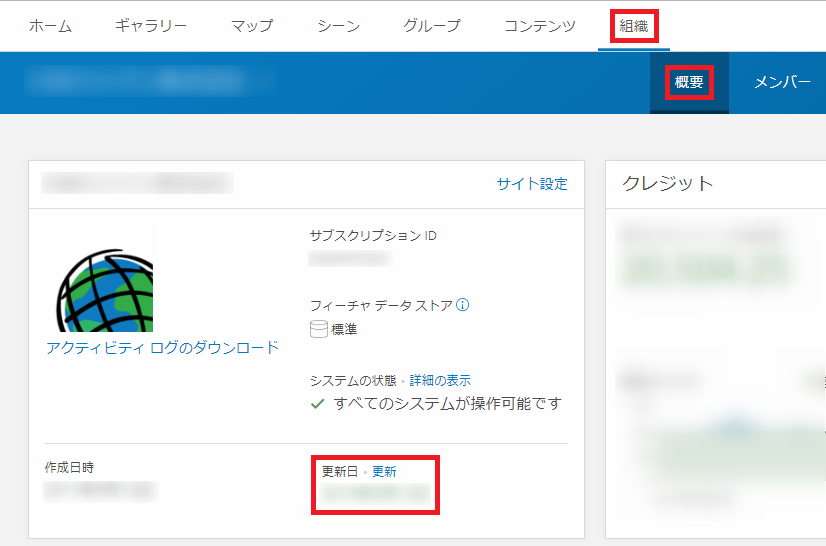Click the database icon next to 標準

(319, 329)
